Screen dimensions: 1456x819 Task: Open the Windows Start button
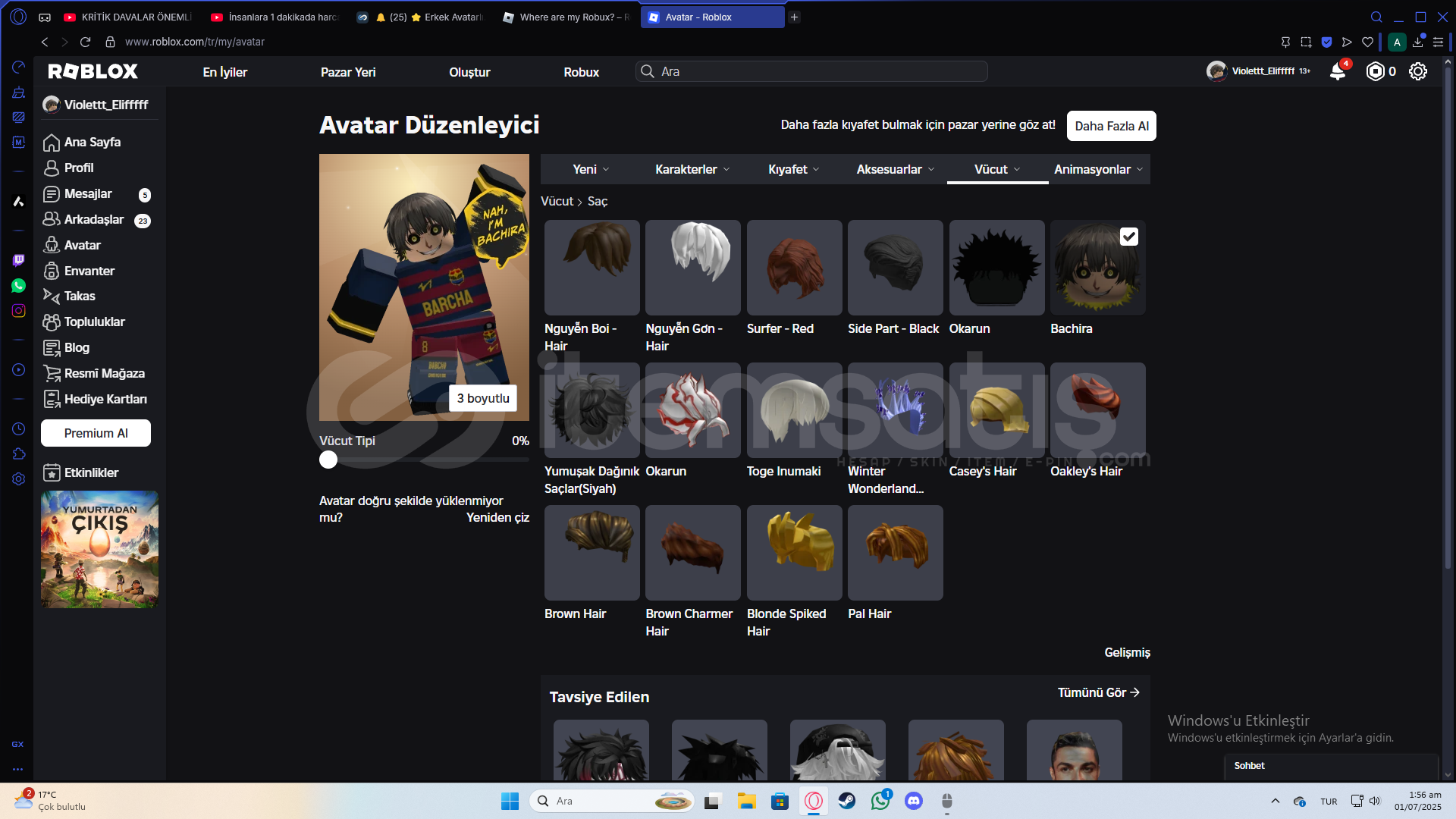(x=510, y=801)
